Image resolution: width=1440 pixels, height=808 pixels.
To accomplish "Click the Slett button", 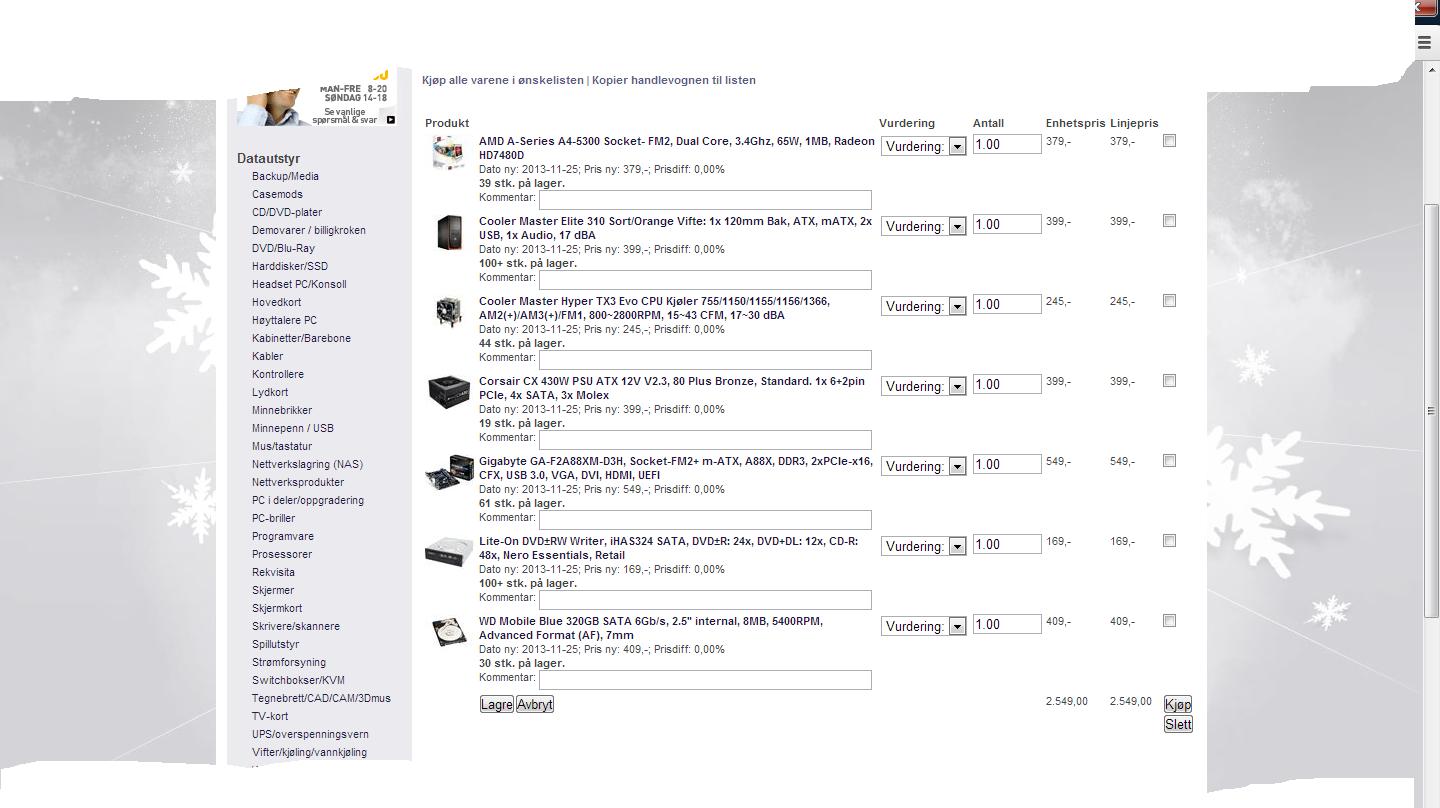I will tap(1178, 724).
